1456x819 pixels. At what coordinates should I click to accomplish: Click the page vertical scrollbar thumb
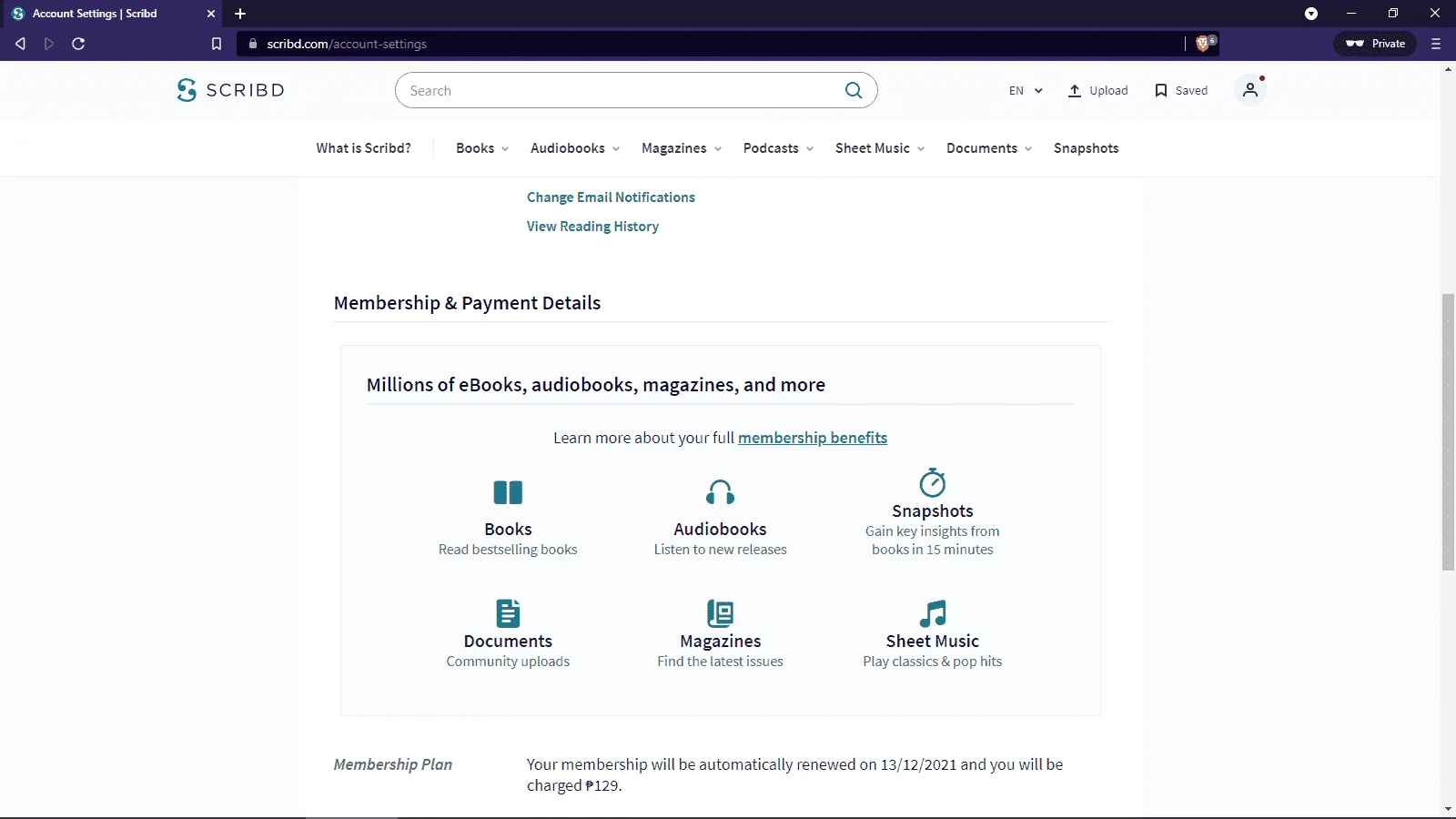1448,432
